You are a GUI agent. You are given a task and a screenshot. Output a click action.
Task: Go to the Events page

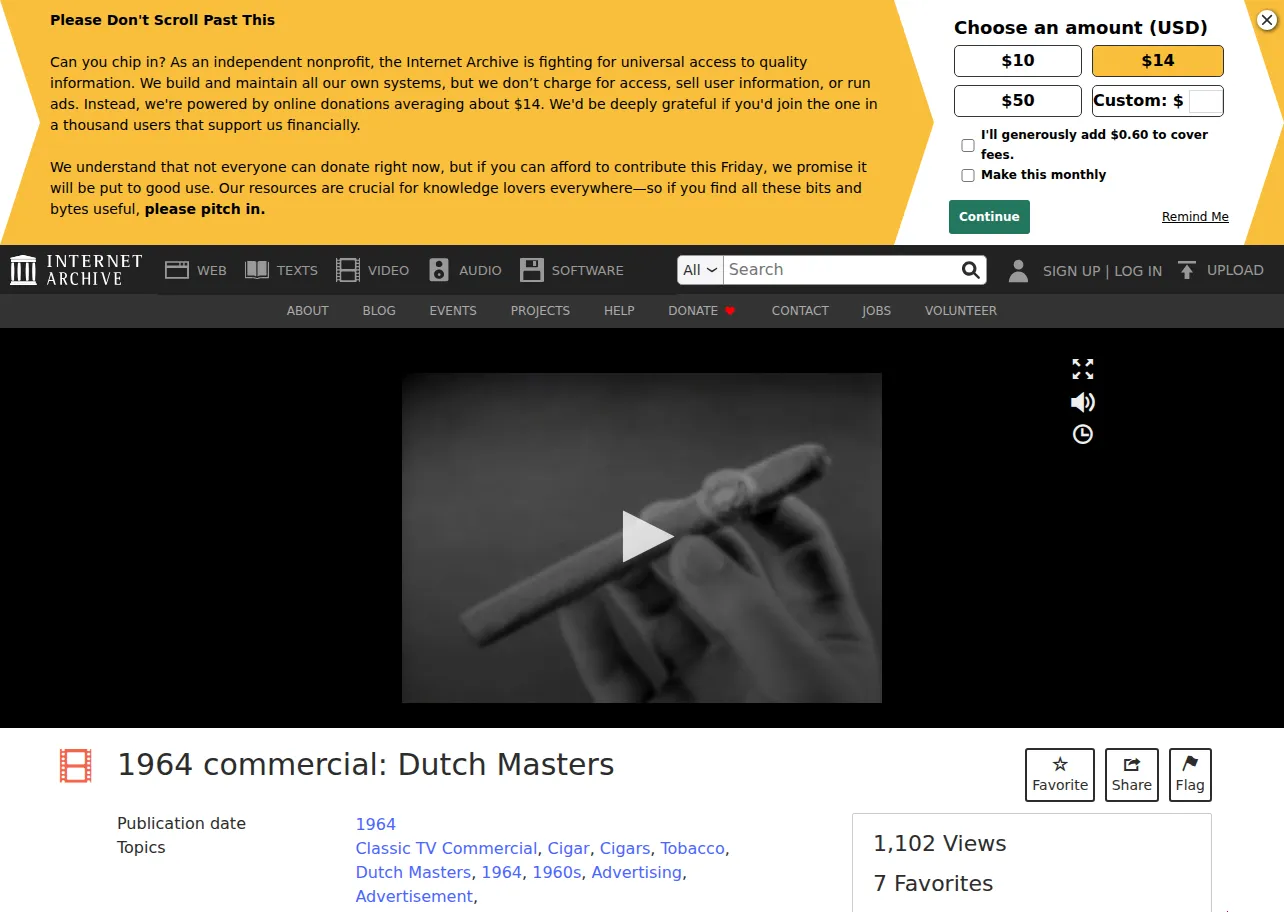coord(453,311)
